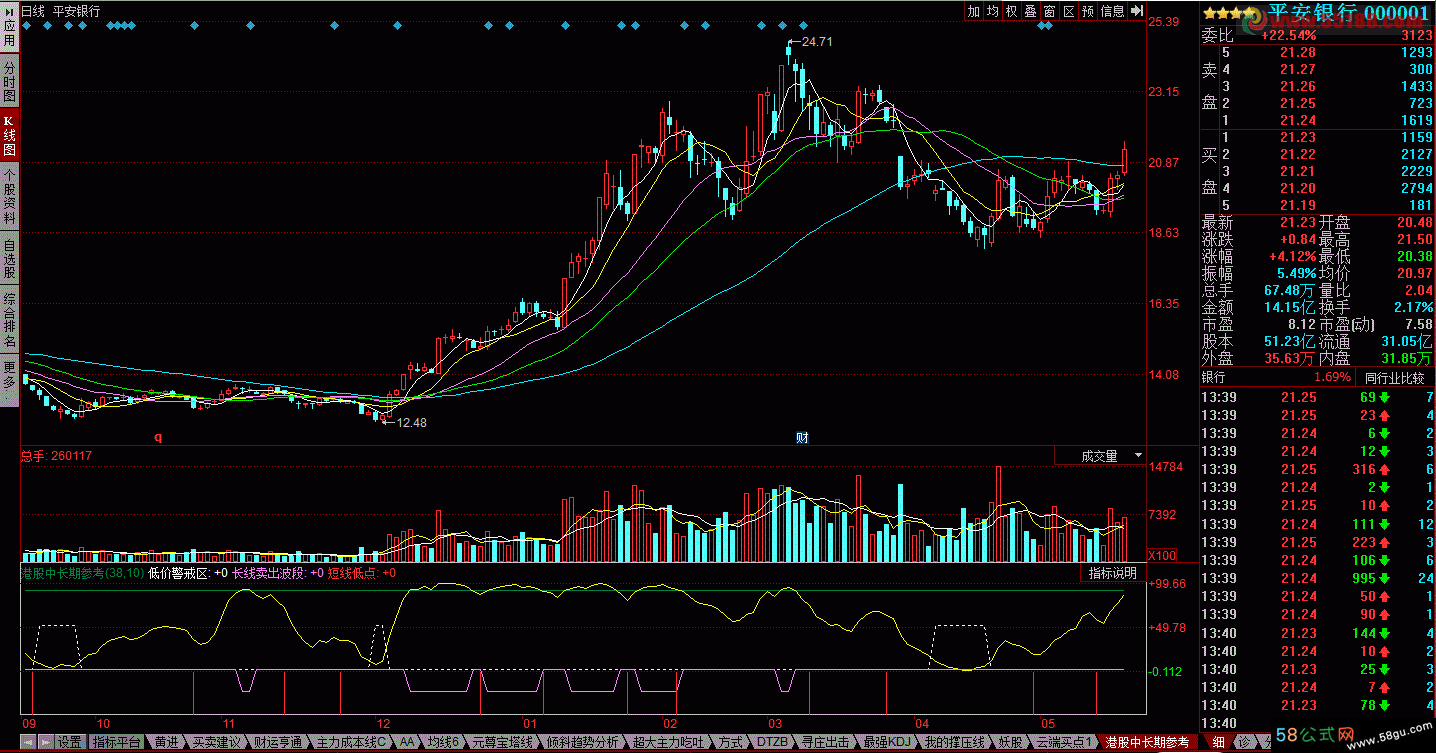Toggle 权 price adjustment mode
Image resolution: width=1436 pixels, height=753 pixels.
tap(1011, 11)
